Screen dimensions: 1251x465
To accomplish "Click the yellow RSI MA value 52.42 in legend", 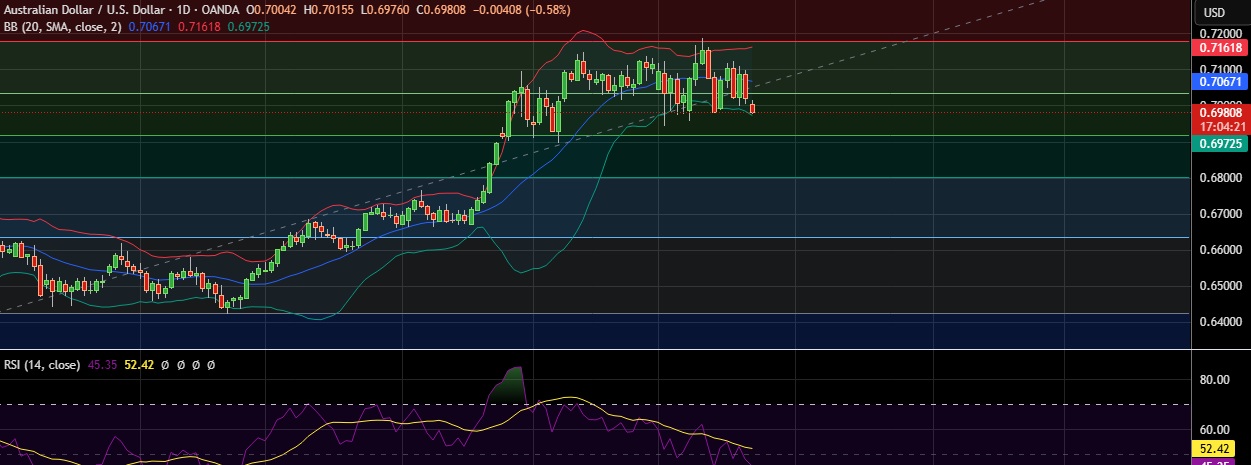I will [x=138, y=365].
